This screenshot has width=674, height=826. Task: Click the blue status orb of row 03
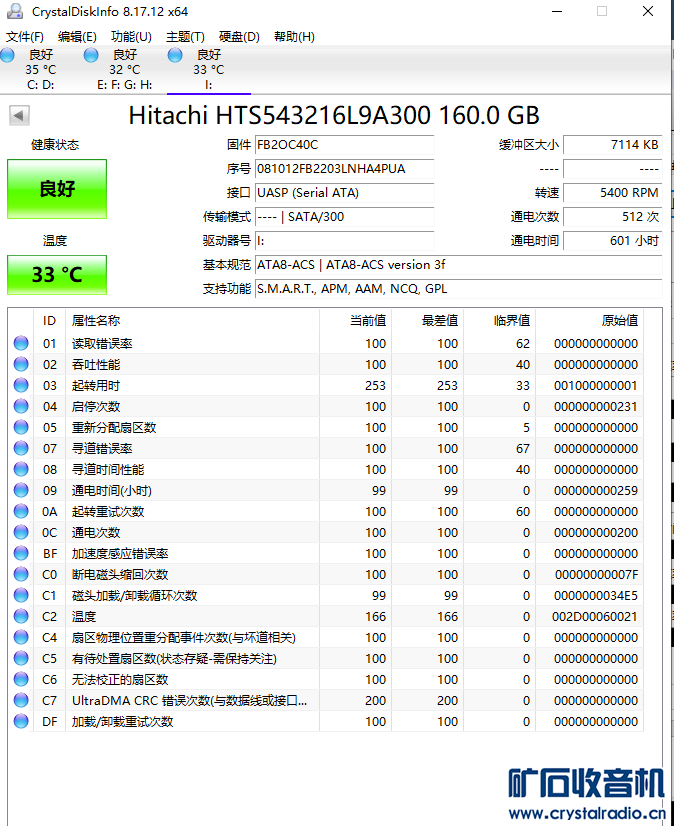(x=21, y=385)
